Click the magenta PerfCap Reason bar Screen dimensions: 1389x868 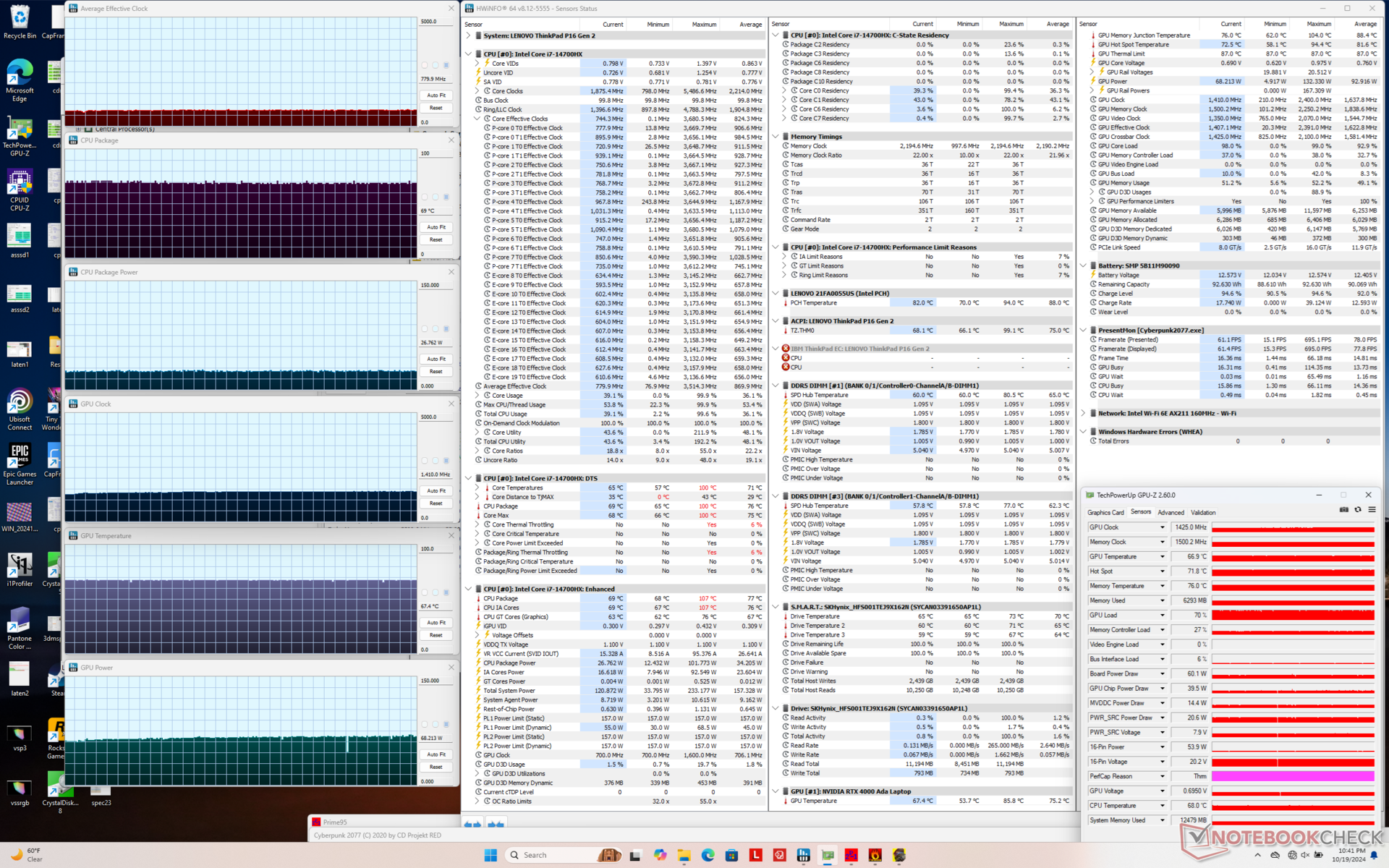click(1293, 777)
